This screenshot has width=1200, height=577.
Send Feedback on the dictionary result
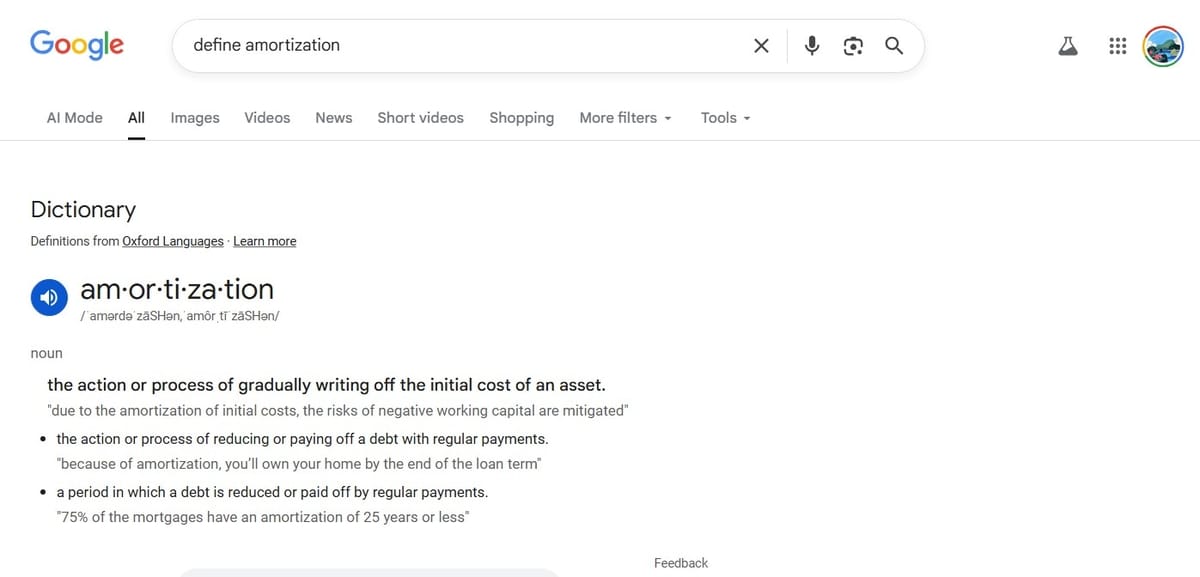[680, 562]
